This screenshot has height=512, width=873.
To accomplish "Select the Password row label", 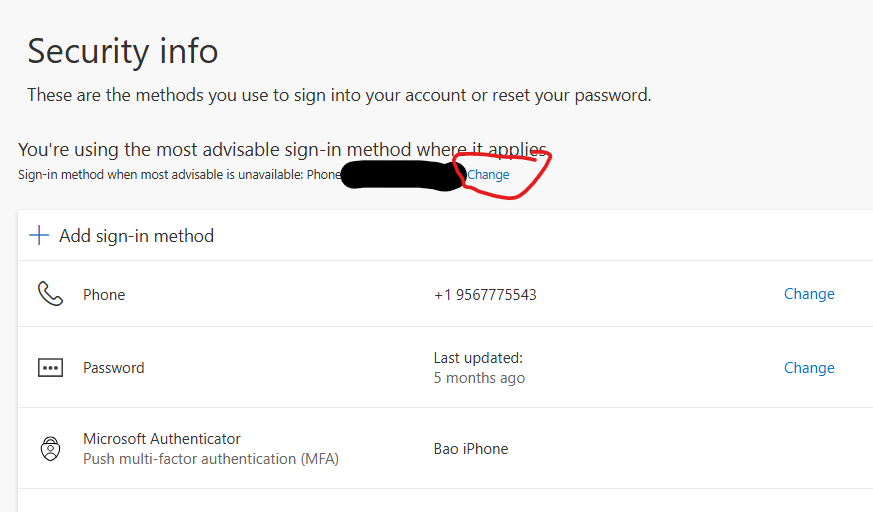I will click(114, 368).
